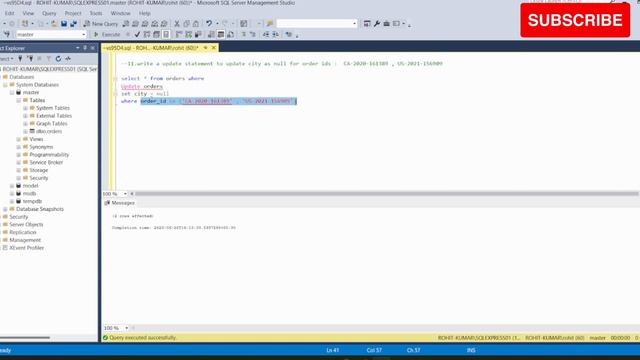Click the Uncomment Selected Lines icon
640x360 pixels.
click(253, 35)
